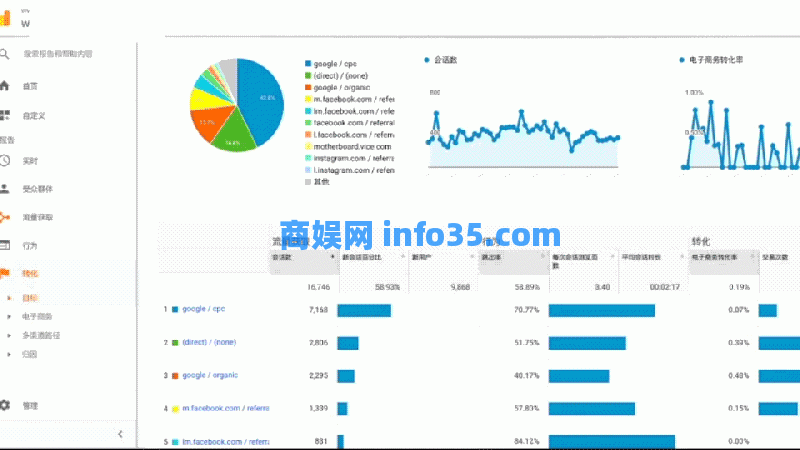Click the google / cpc sessions value 7,158
Image resolution: width=800 pixels, height=450 pixels.
pos(318,310)
